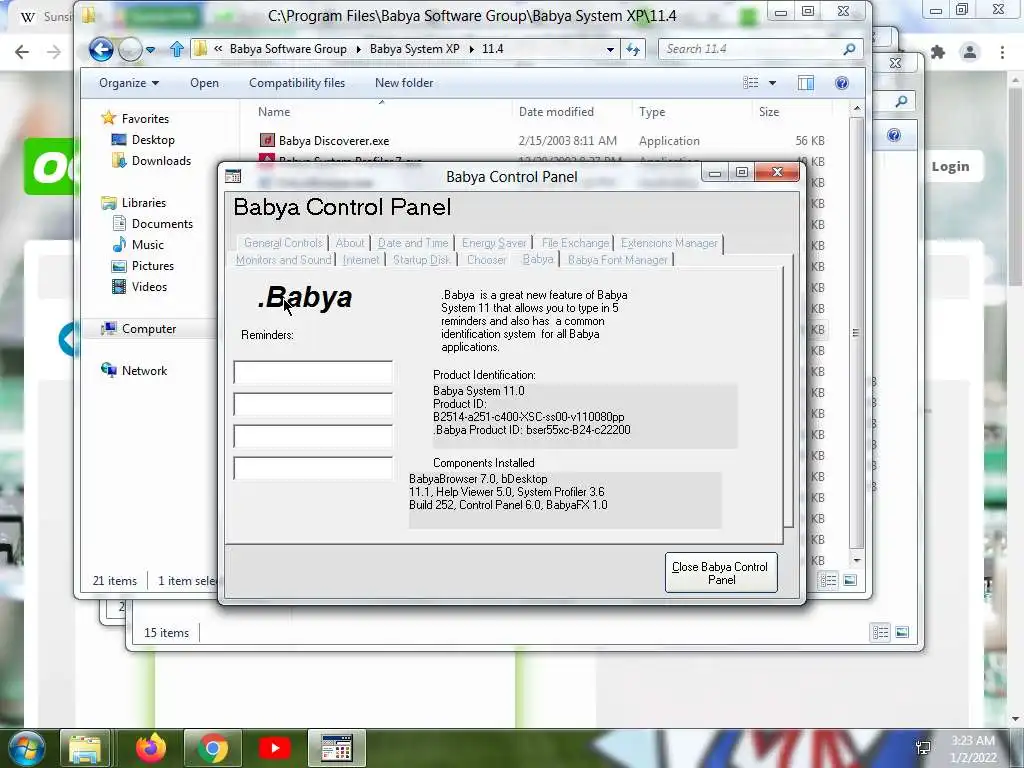Open the Extensions Manager tab
Screen dimensions: 1024x768
tap(669, 243)
